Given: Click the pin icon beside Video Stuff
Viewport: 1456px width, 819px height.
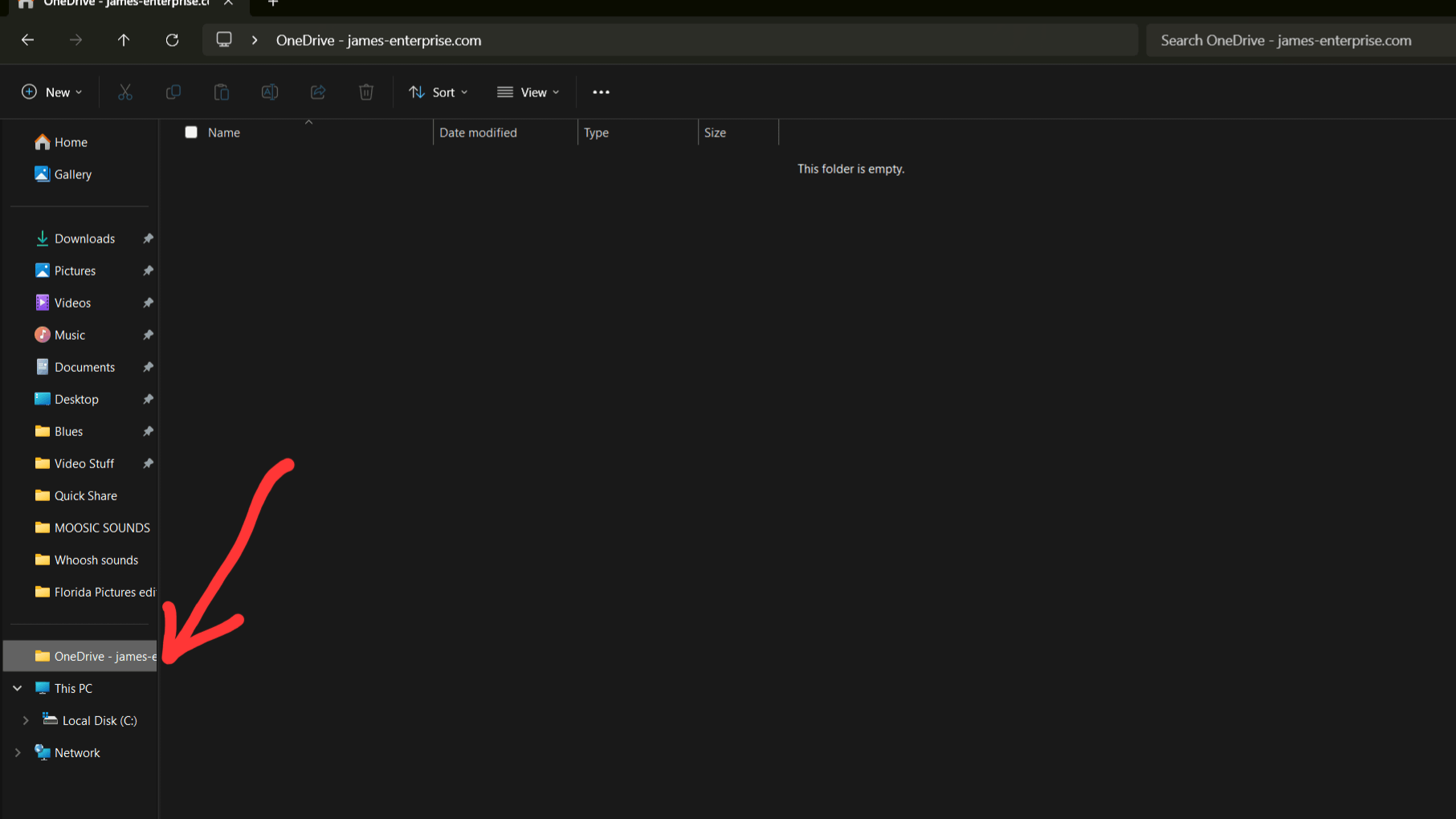Looking at the screenshot, I should [x=148, y=463].
